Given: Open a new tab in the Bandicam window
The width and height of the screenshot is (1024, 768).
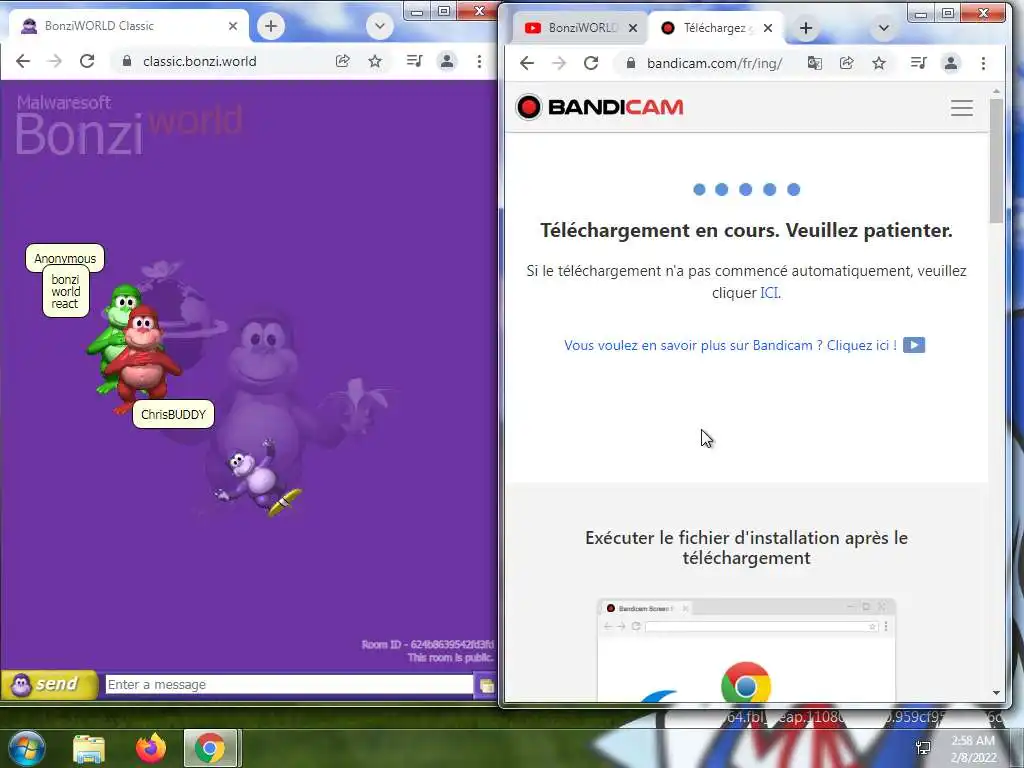Looking at the screenshot, I should pos(806,28).
